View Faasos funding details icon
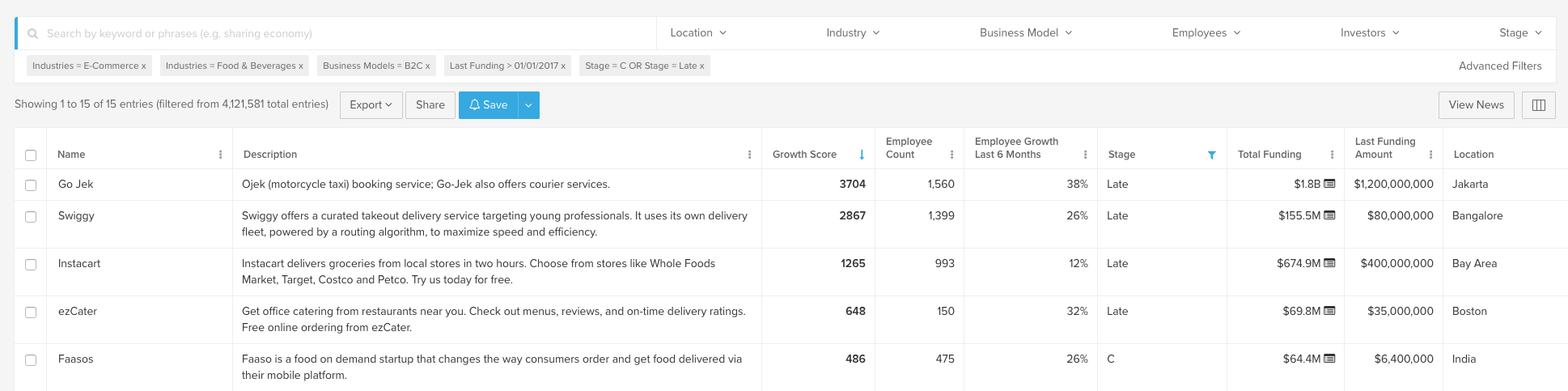 click(x=1329, y=359)
